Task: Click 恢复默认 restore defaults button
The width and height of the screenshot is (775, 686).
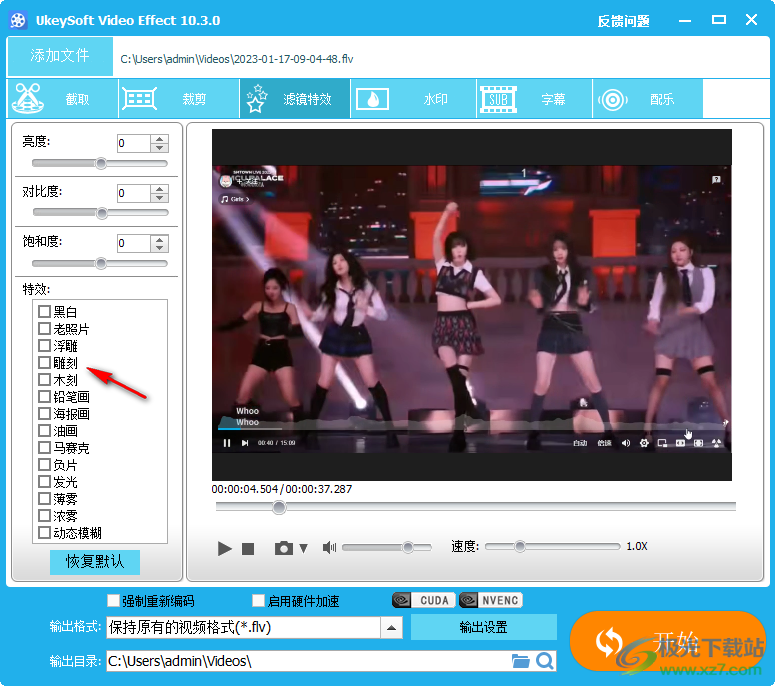Action: [95, 562]
